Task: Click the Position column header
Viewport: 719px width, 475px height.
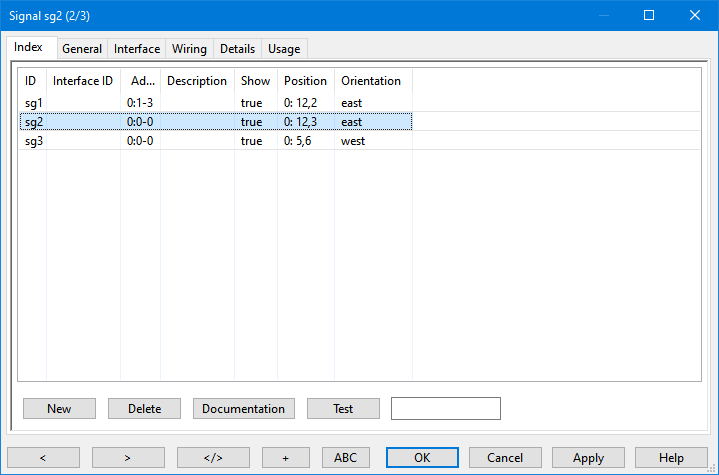Action: [x=305, y=81]
